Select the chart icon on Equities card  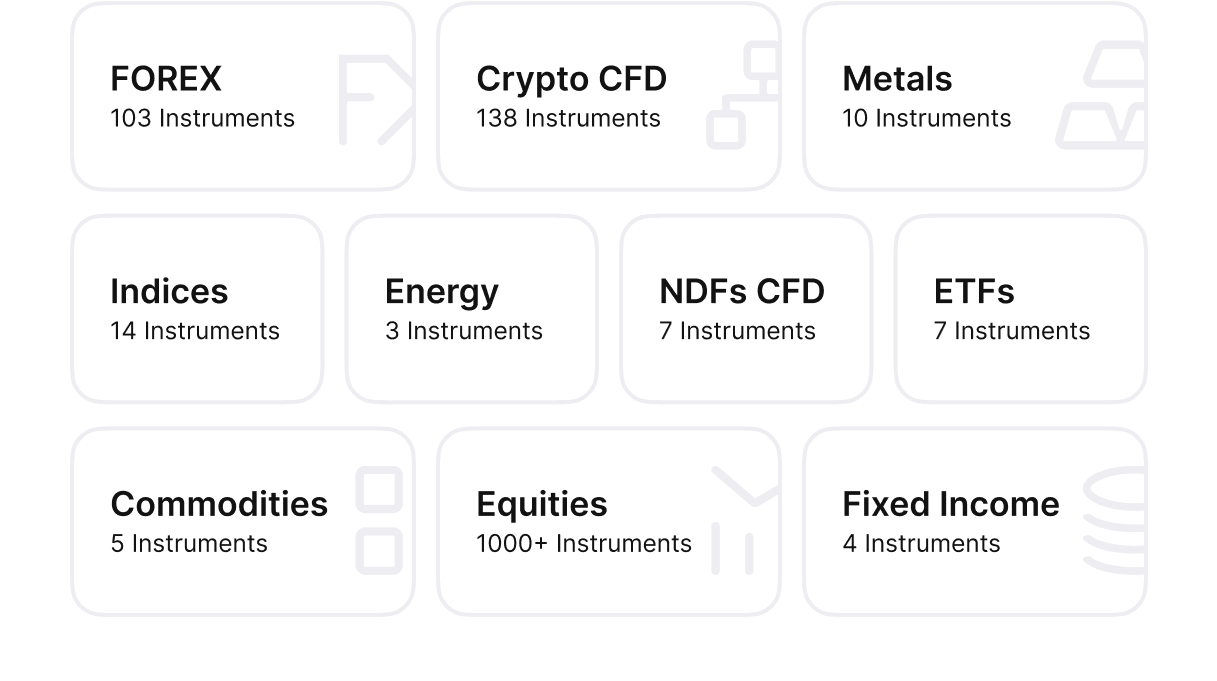[x=740, y=520]
